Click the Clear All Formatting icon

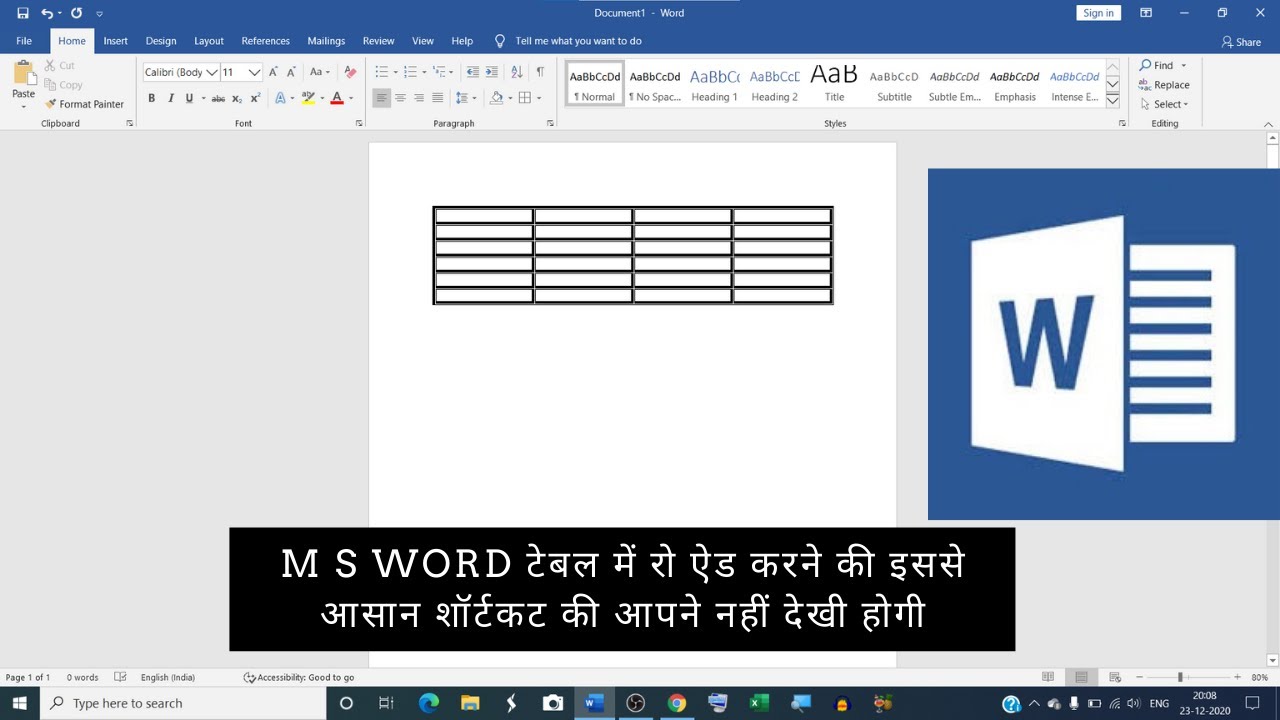pyautogui.click(x=349, y=72)
